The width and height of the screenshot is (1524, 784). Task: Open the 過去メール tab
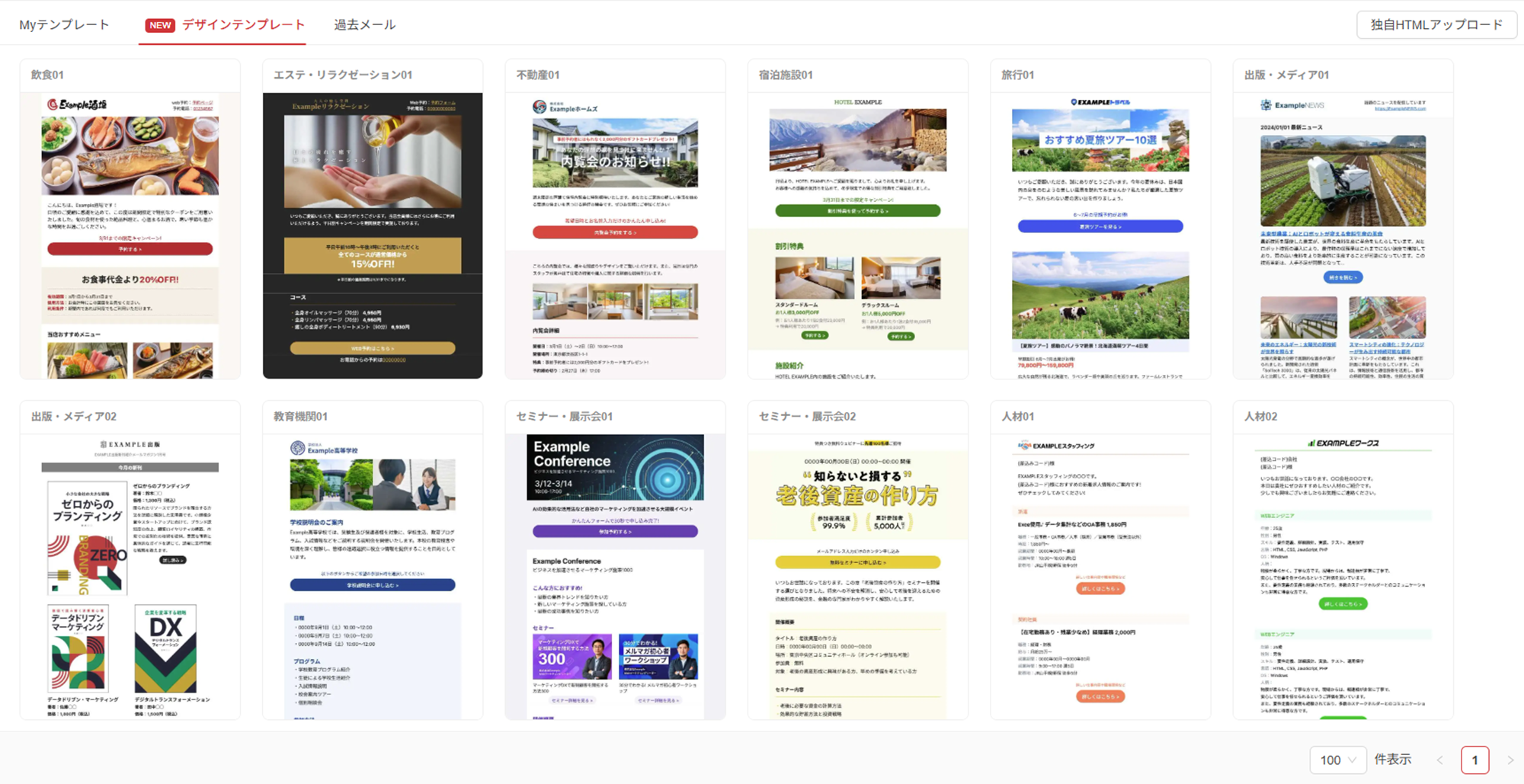click(x=364, y=24)
